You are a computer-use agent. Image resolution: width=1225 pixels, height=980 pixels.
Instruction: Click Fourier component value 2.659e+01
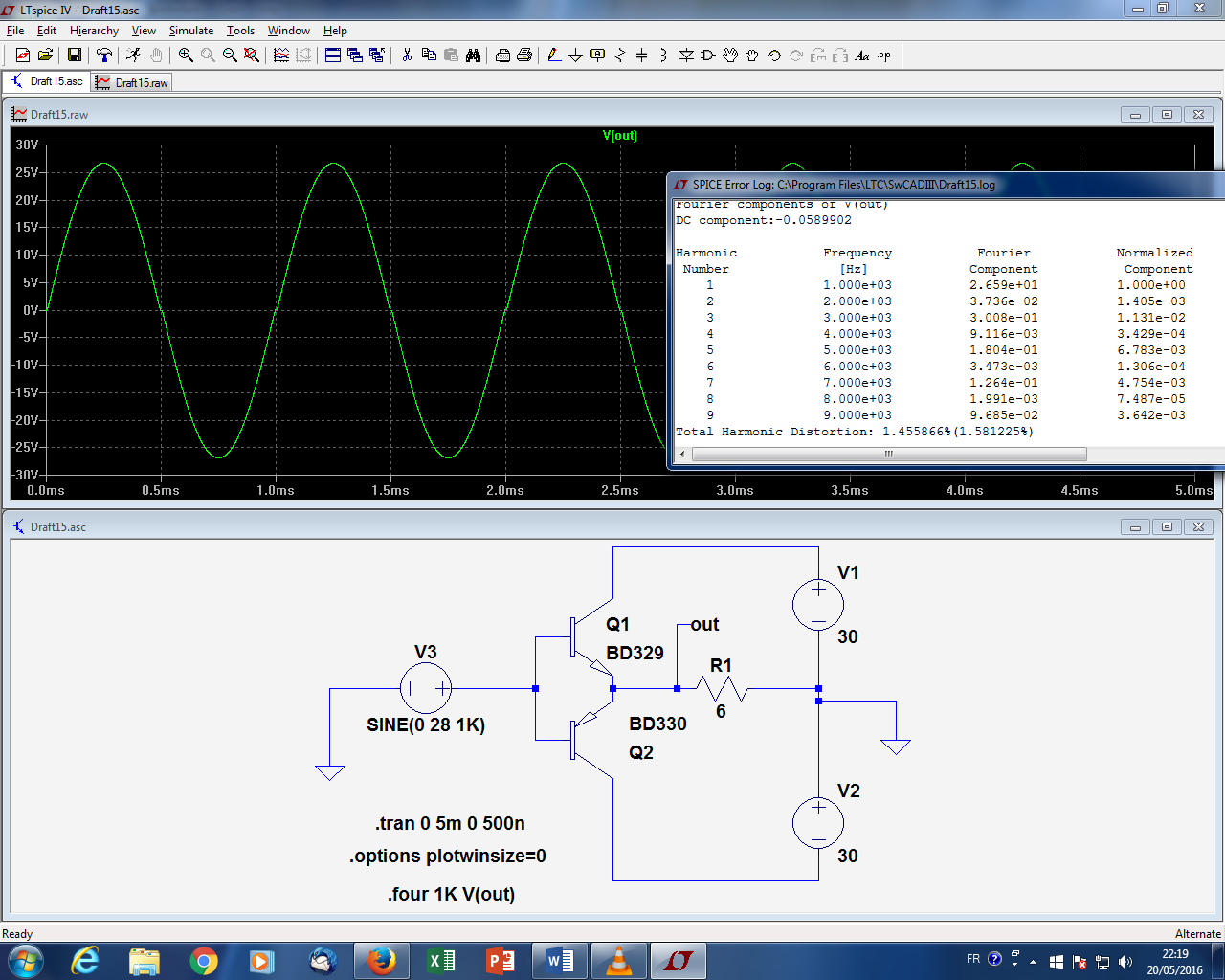[x=1003, y=285]
